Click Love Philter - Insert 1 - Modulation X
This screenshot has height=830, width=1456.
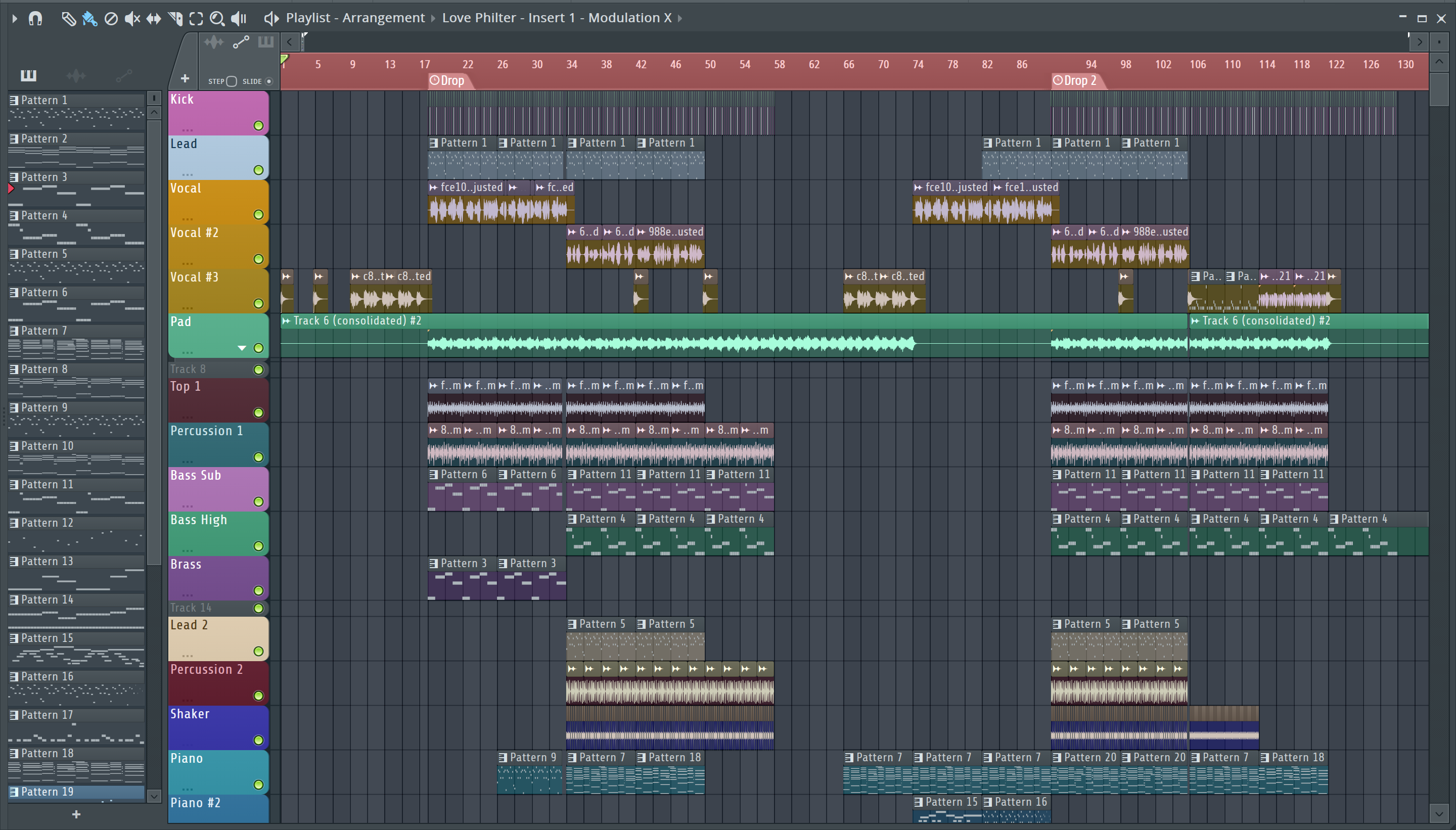point(557,18)
